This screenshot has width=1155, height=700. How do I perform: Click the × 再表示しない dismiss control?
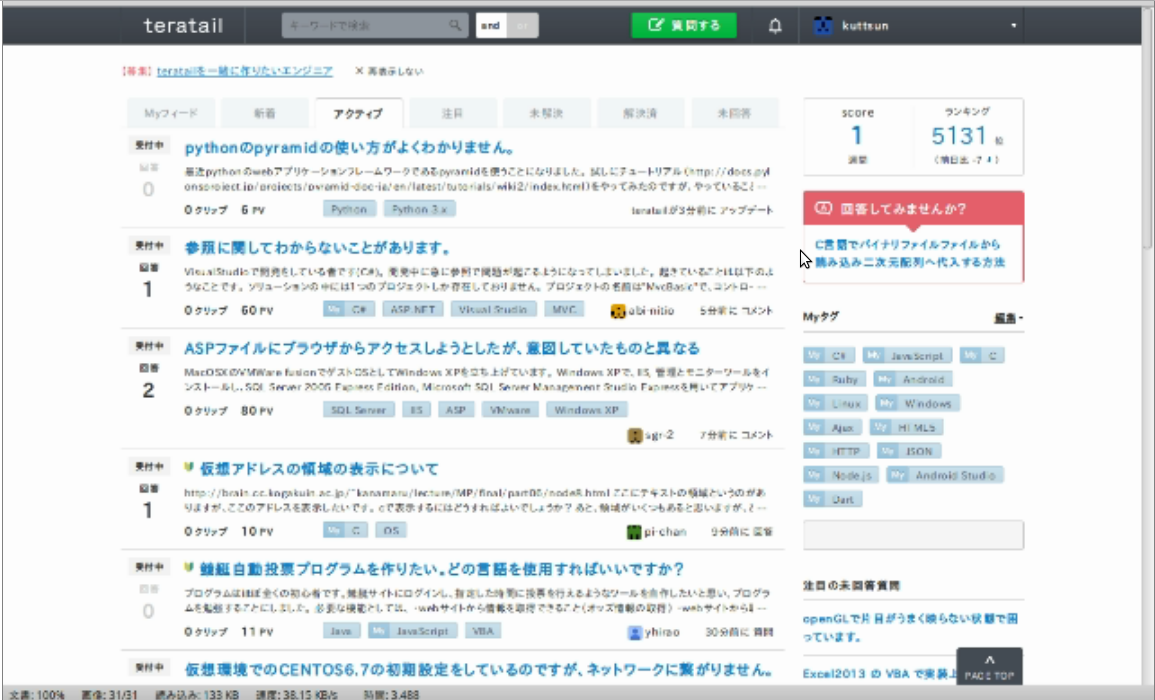tap(389, 71)
